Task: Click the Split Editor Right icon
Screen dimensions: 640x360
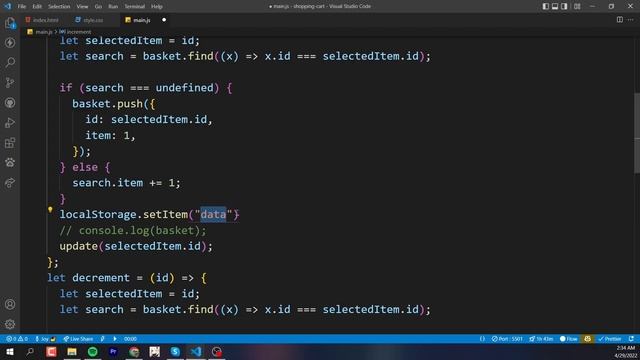Action: pyautogui.click(x=620, y=20)
